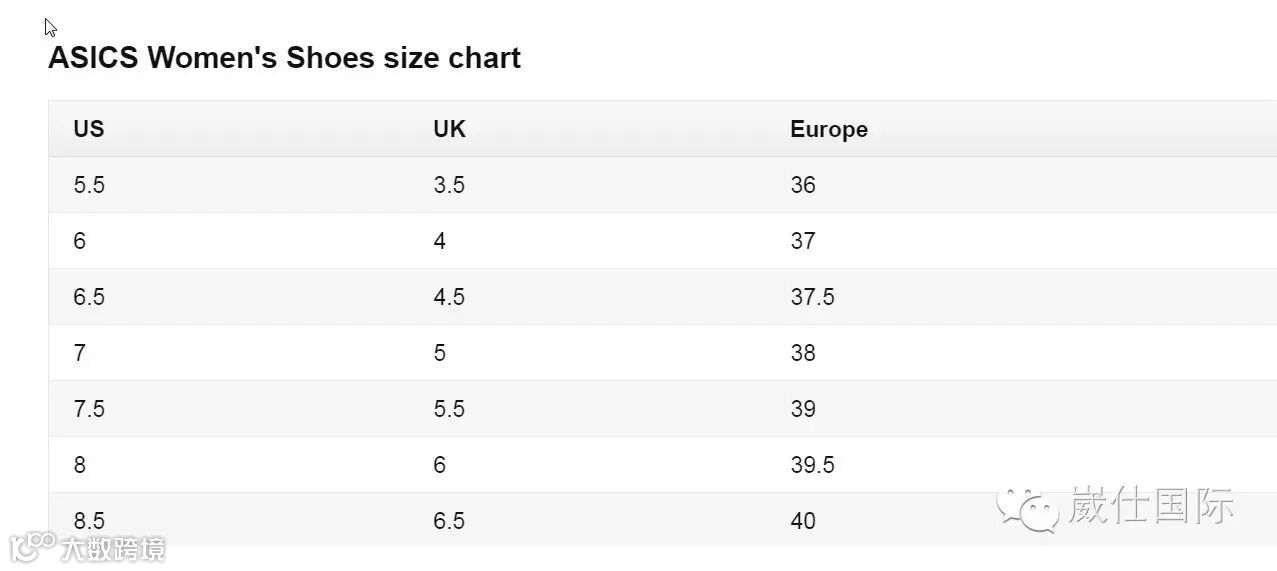
Task: Click UK size 4 cell
Action: pos(440,241)
